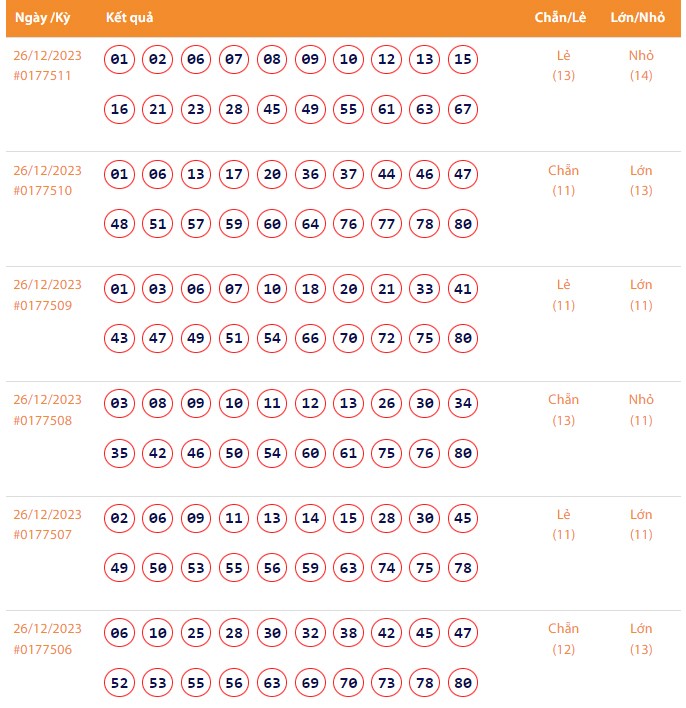Click draw ID #0177508
The height and width of the screenshot is (708, 686).
tap(42, 420)
